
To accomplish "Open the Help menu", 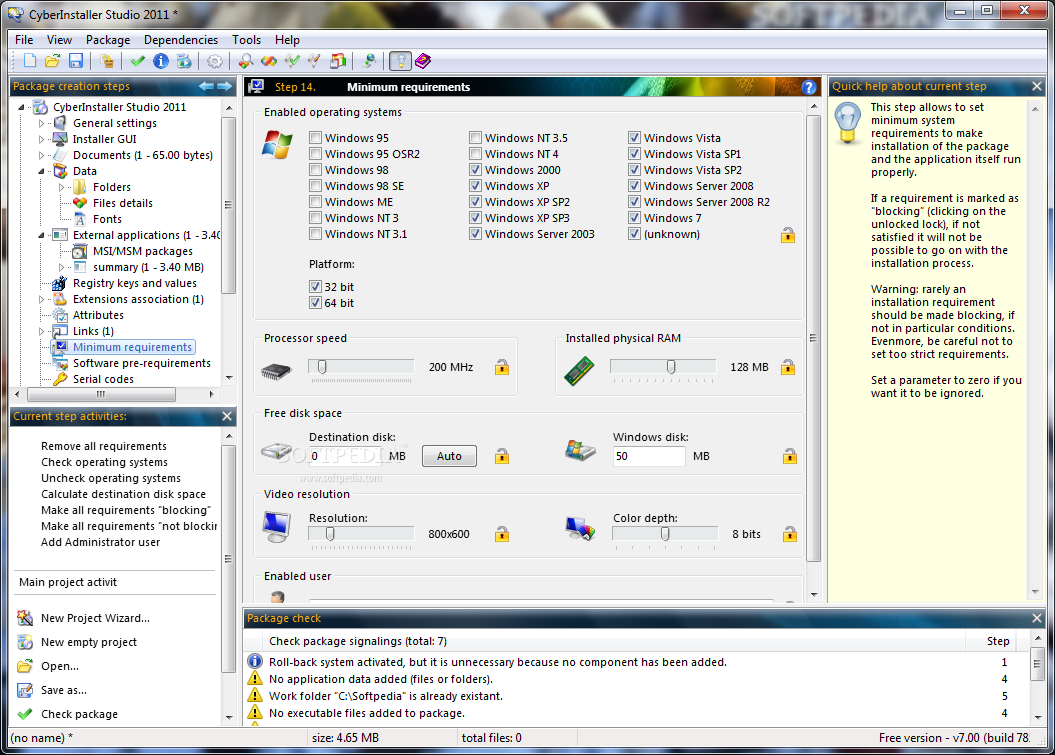I will [287, 40].
